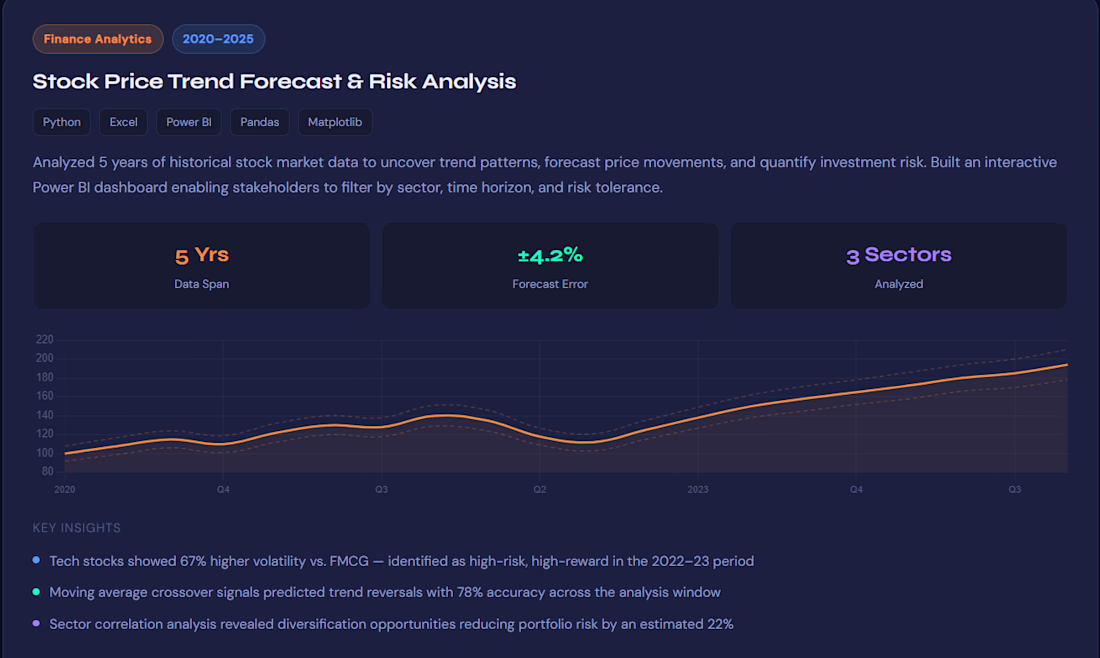Screen dimensions: 1100x658
Task: Click the 2020 label on chart axis
Action: (65, 490)
